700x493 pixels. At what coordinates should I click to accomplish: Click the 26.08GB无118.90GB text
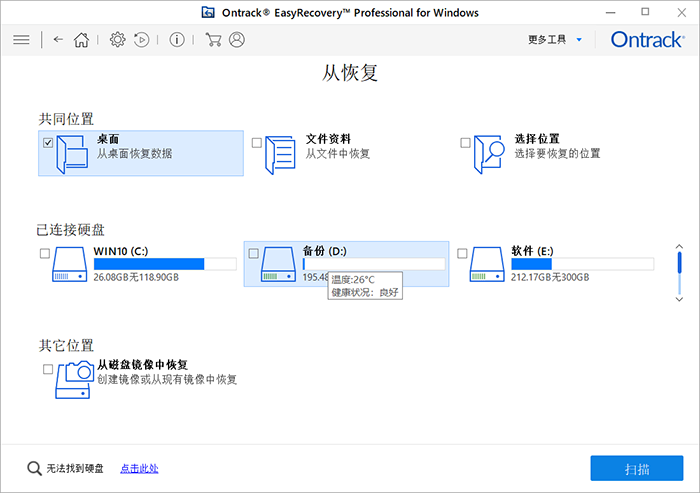tap(136, 277)
